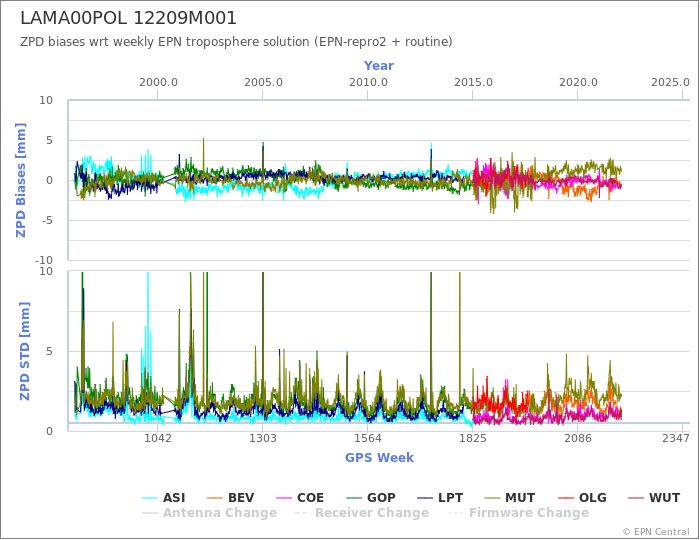Toggle the LPT series legend entry

tap(440, 498)
